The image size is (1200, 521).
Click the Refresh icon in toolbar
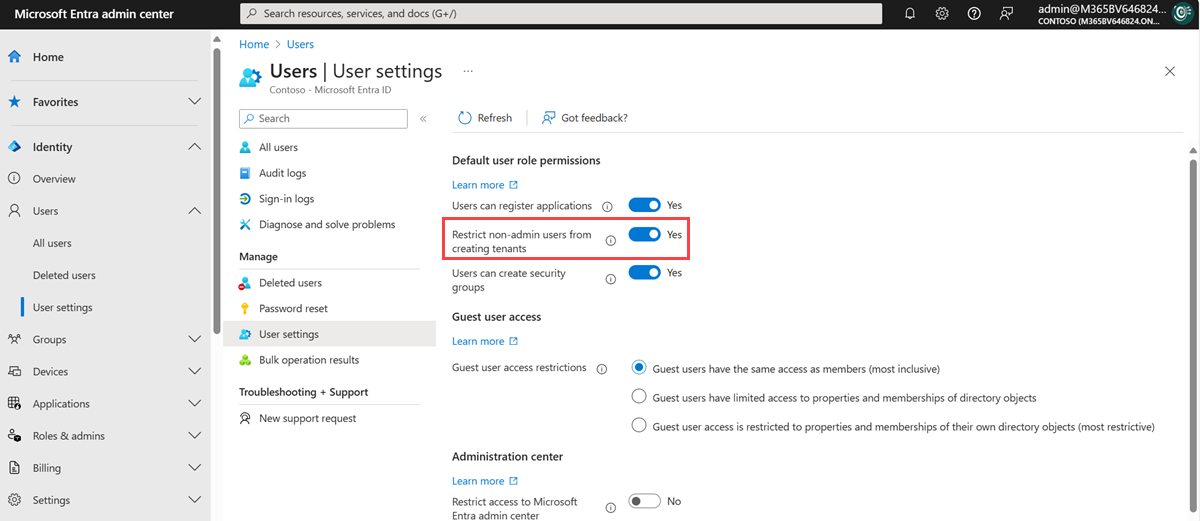click(465, 118)
